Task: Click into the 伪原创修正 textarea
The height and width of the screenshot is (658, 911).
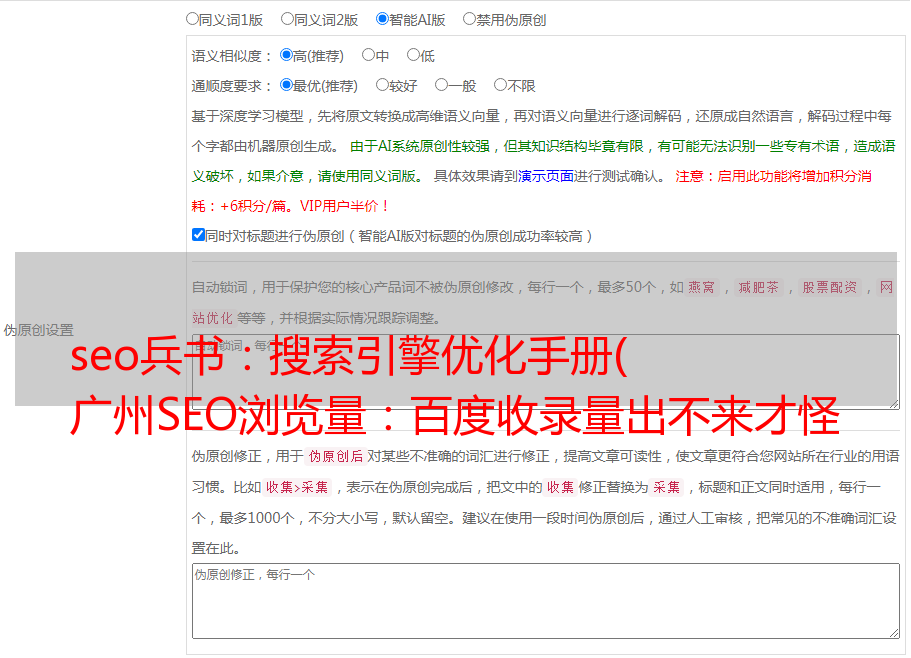Action: pos(546,601)
